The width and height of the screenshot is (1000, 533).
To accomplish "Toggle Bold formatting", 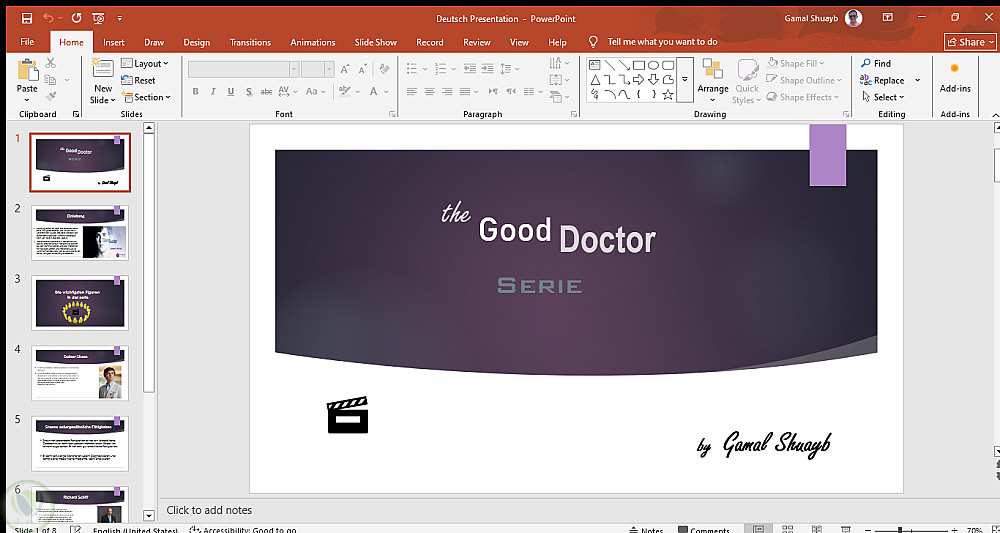I will click(x=195, y=91).
